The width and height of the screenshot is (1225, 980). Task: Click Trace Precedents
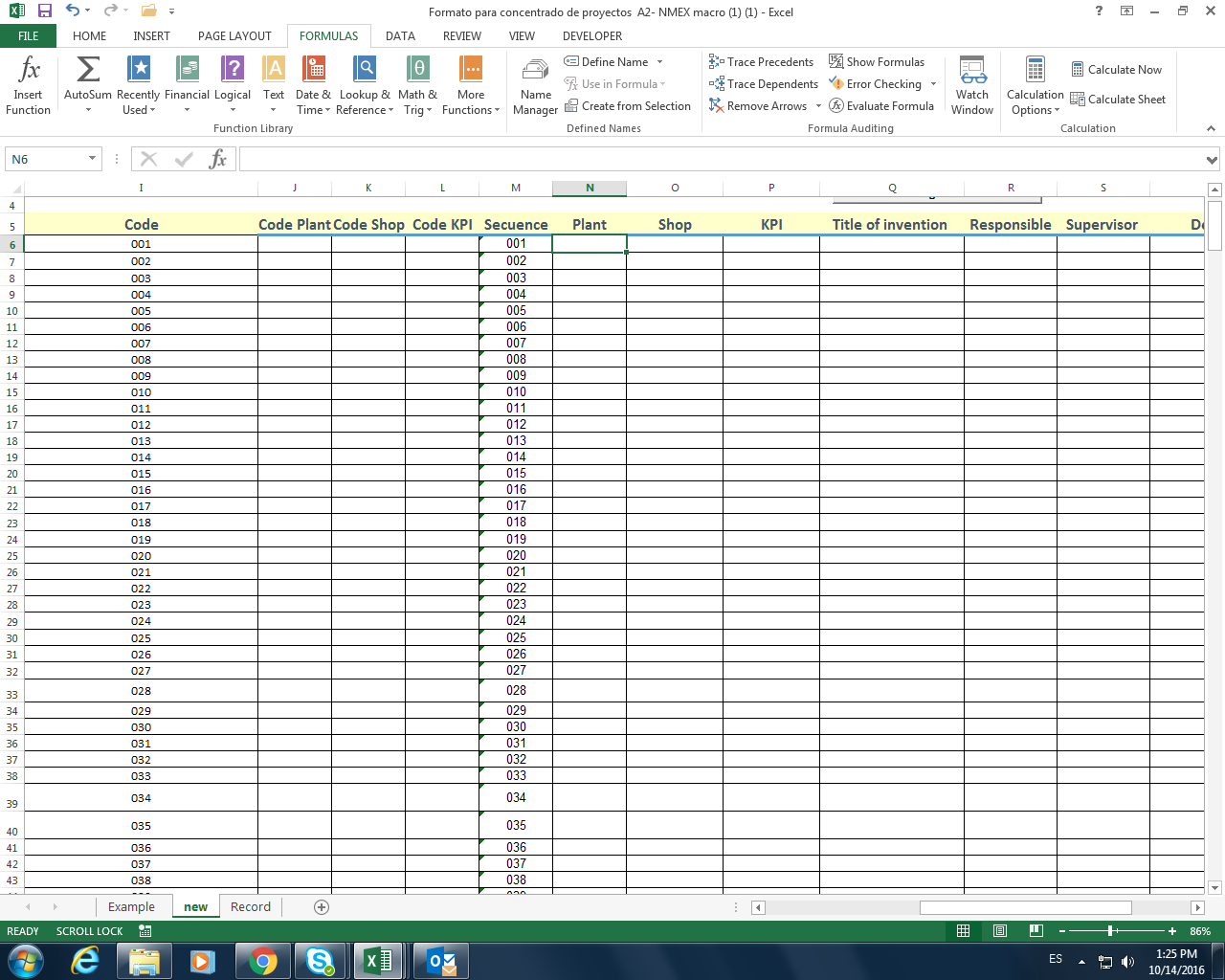point(762,62)
